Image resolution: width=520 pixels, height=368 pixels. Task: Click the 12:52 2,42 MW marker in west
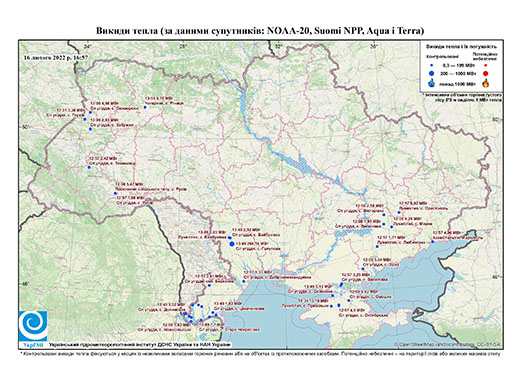89,167
